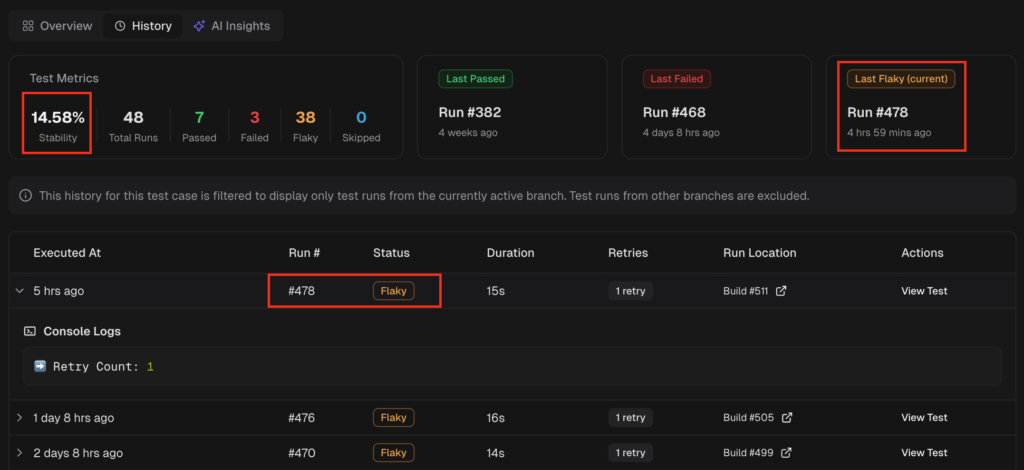Click the console logs terminal icon
The width and height of the screenshot is (1024, 470).
pyautogui.click(x=30, y=331)
